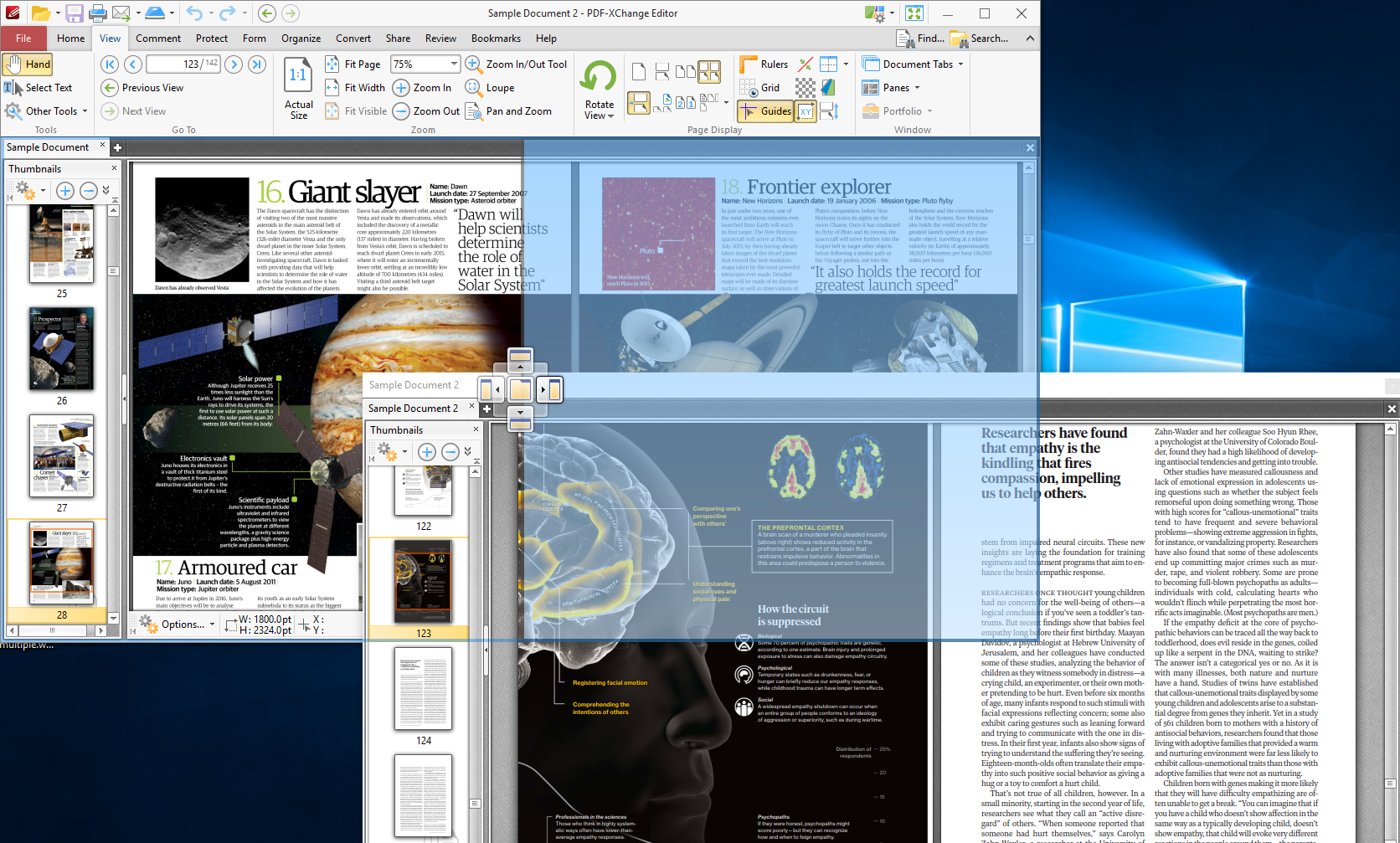Collapse the ribbon with the chevron
This screenshot has height=843, width=1400.
coord(1030,38)
